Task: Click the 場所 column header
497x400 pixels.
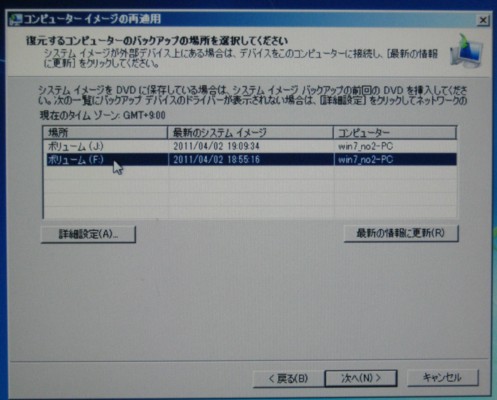Action: pos(105,133)
